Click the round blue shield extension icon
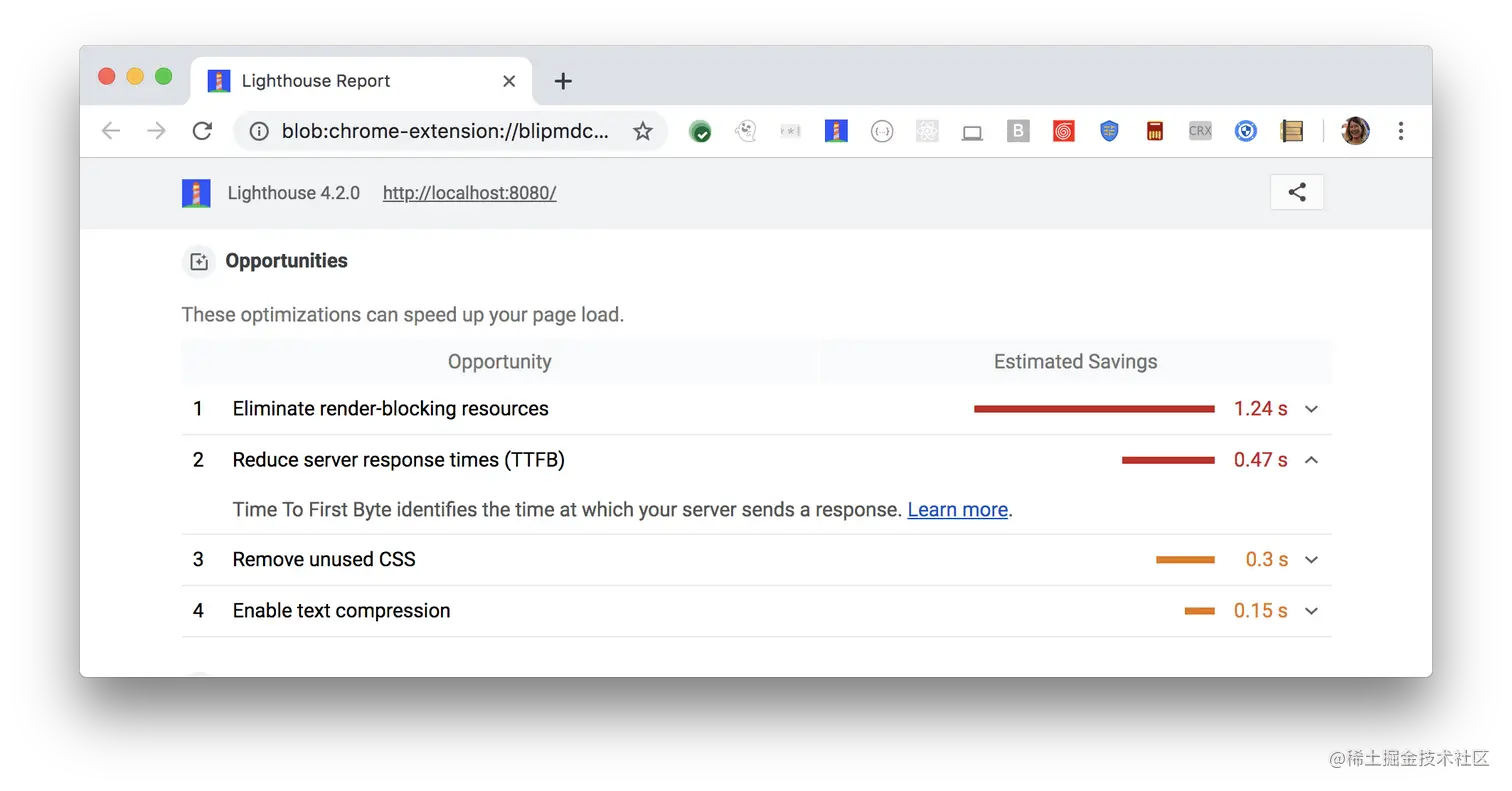The image size is (1512, 791). click(x=1245, y=131)
